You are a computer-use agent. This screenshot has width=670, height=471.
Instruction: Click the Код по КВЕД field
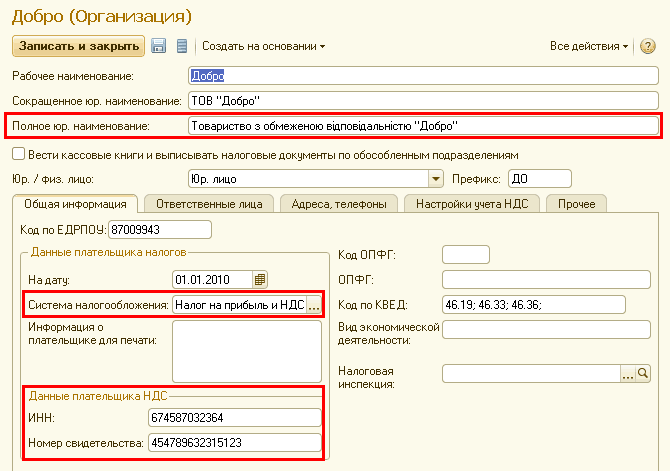click(532, 305)
